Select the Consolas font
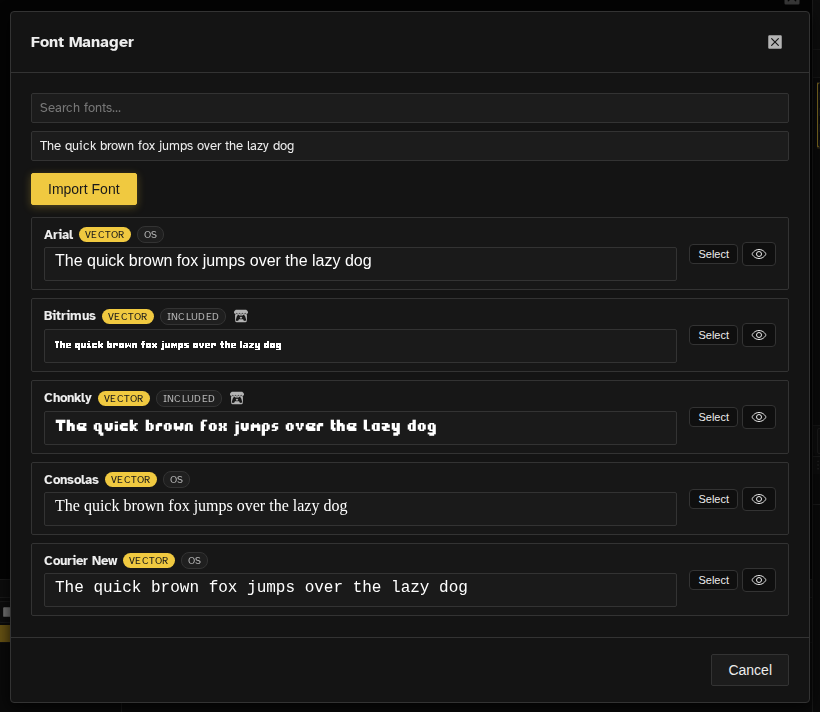 coord(713,499)
